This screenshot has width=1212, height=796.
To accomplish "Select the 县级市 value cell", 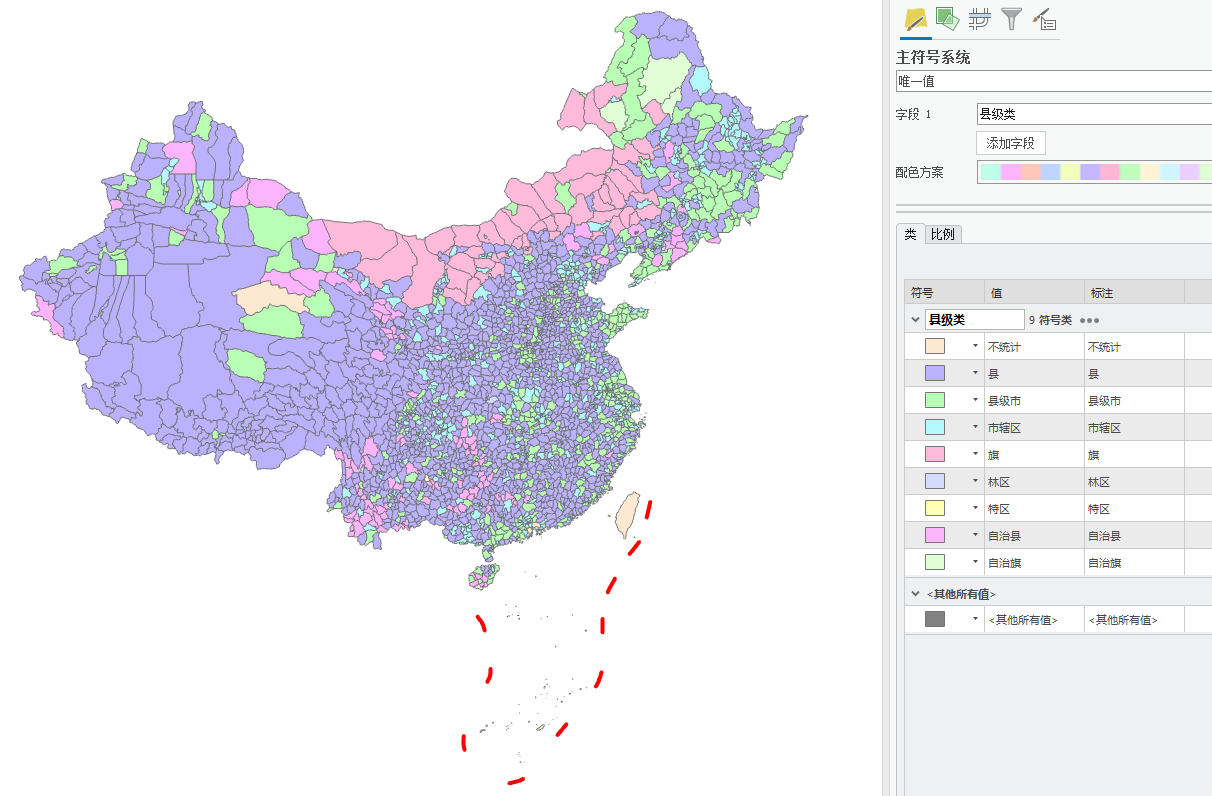I will click(x=1034, y=401).
